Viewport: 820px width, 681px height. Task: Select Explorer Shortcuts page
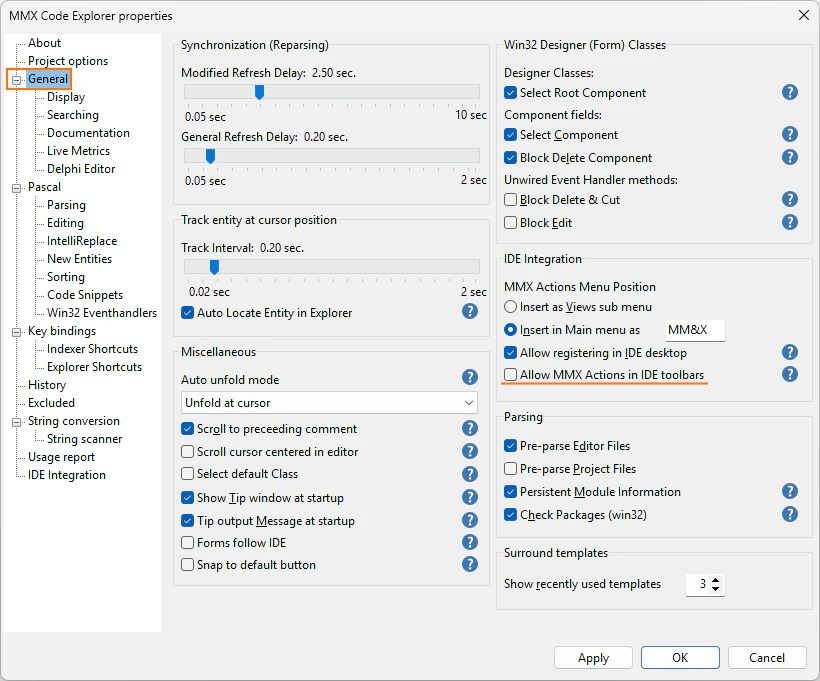point(94,367)
